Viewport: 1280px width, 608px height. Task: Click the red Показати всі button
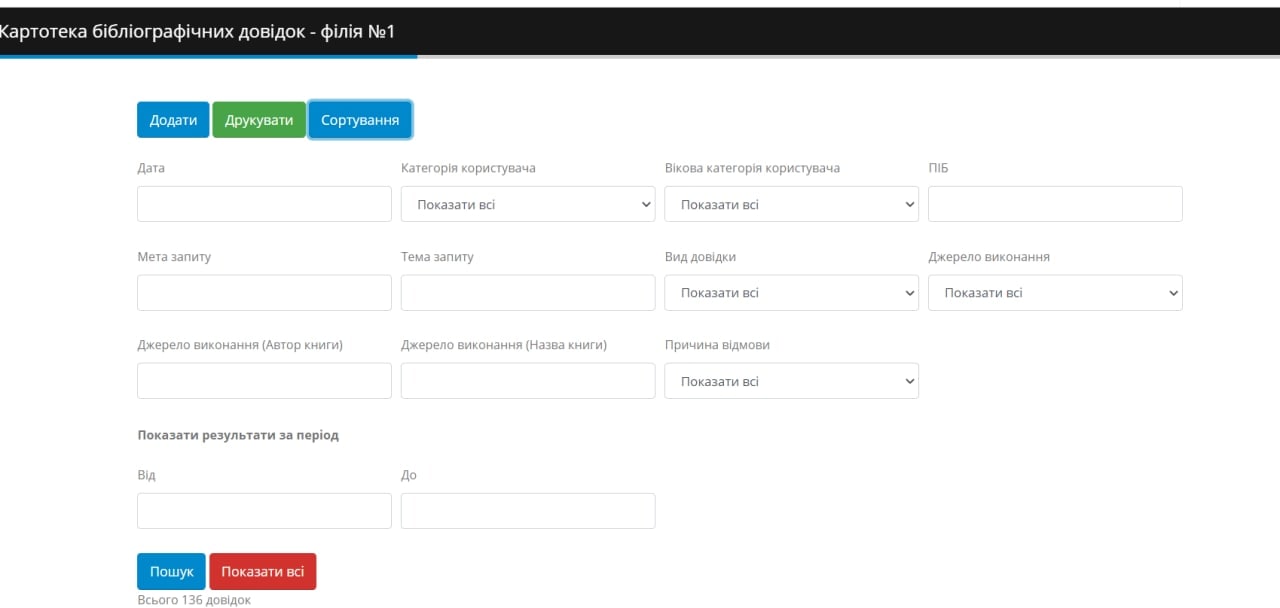click(x=263, y=572)
